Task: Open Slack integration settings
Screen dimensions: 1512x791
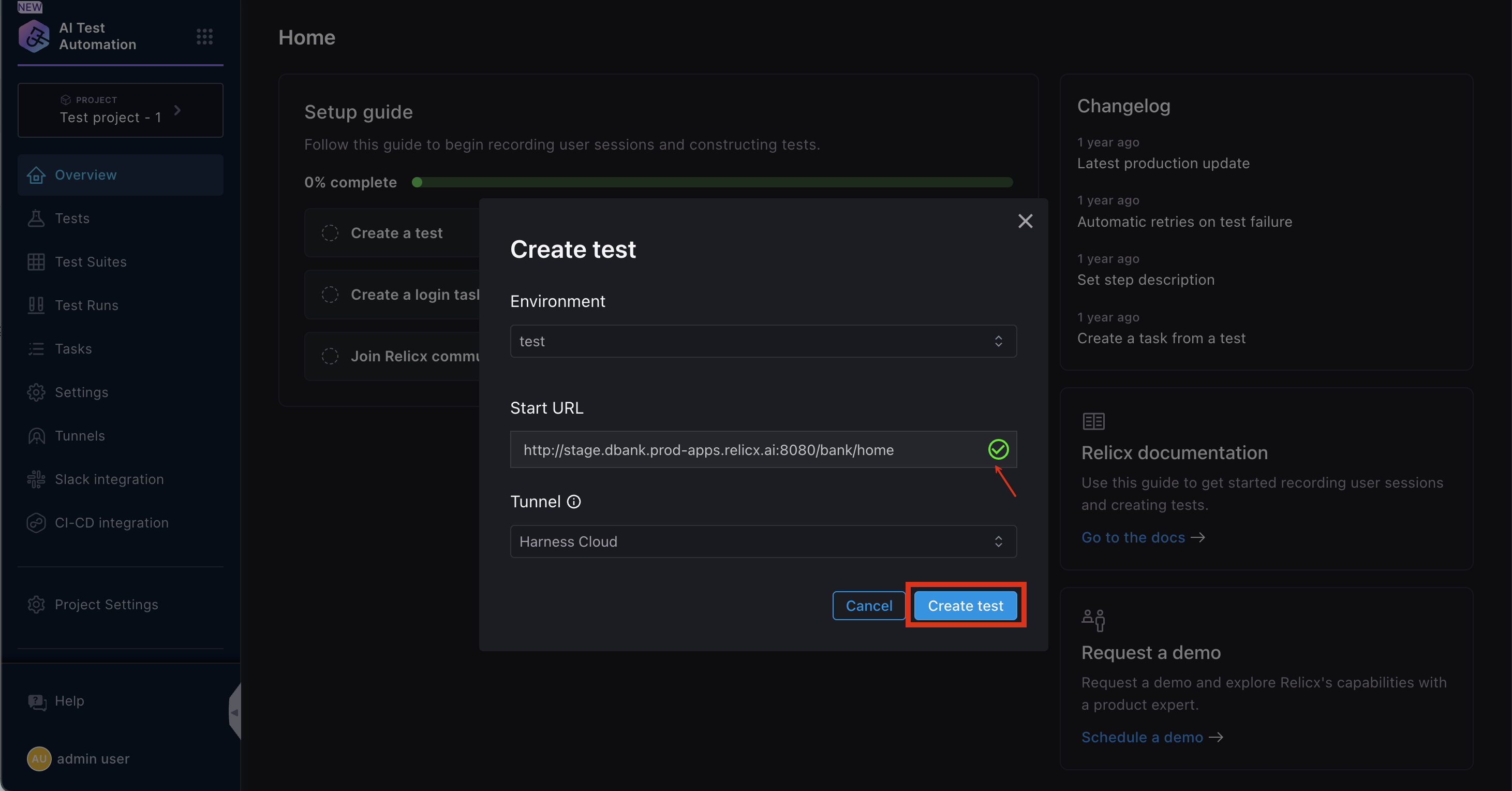Action: [109, 479]
